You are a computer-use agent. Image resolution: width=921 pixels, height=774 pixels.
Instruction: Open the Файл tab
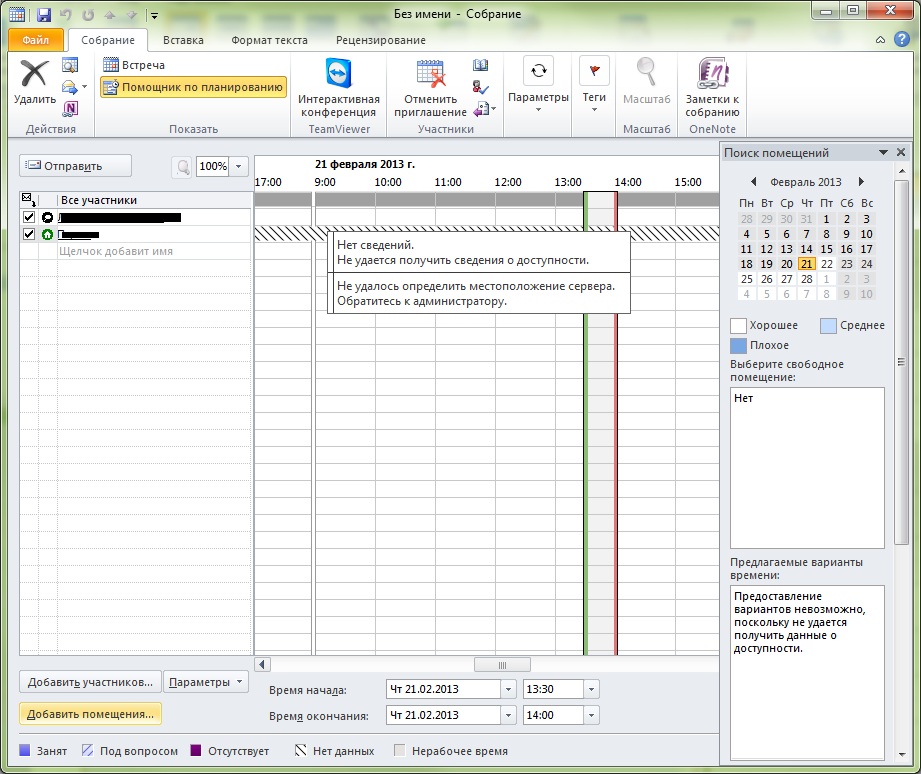coord(36,39)
